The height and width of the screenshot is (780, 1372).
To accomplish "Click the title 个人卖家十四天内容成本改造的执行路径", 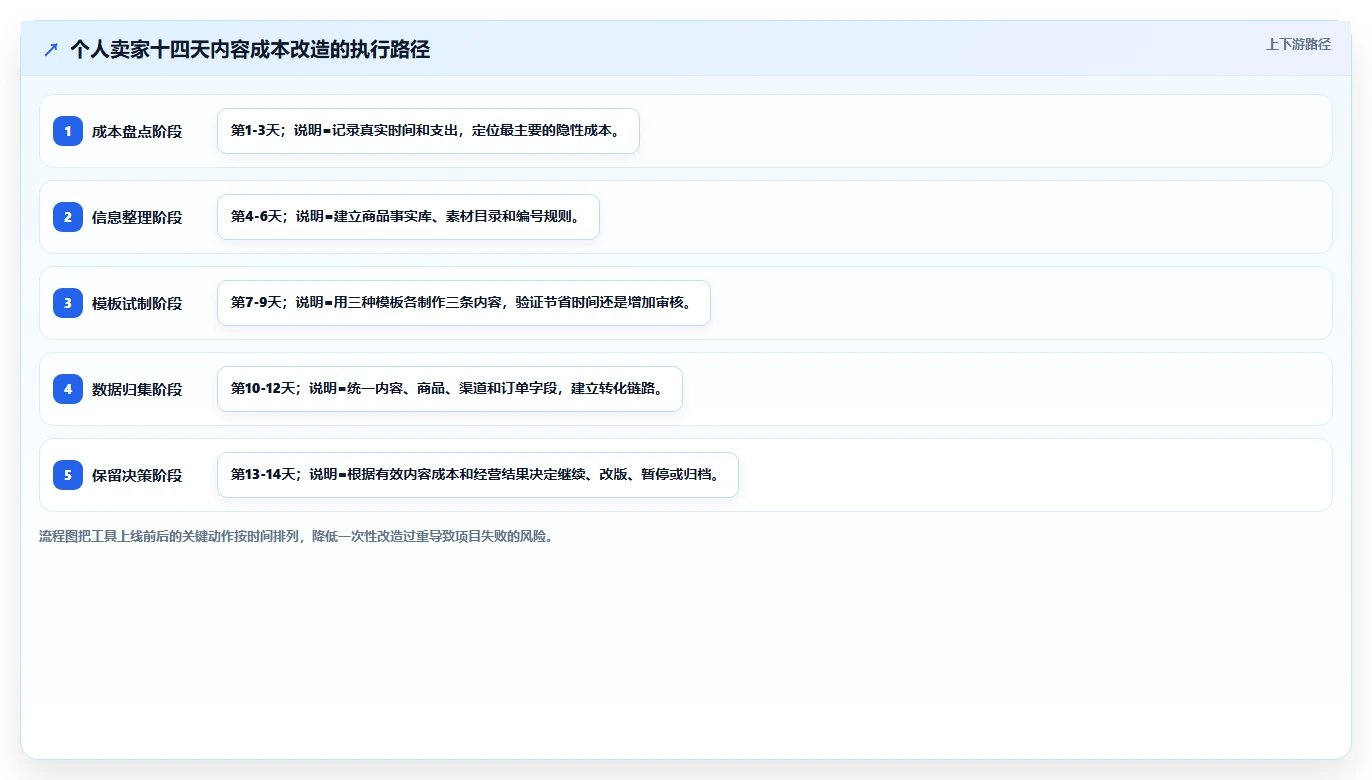I will 250,50.
